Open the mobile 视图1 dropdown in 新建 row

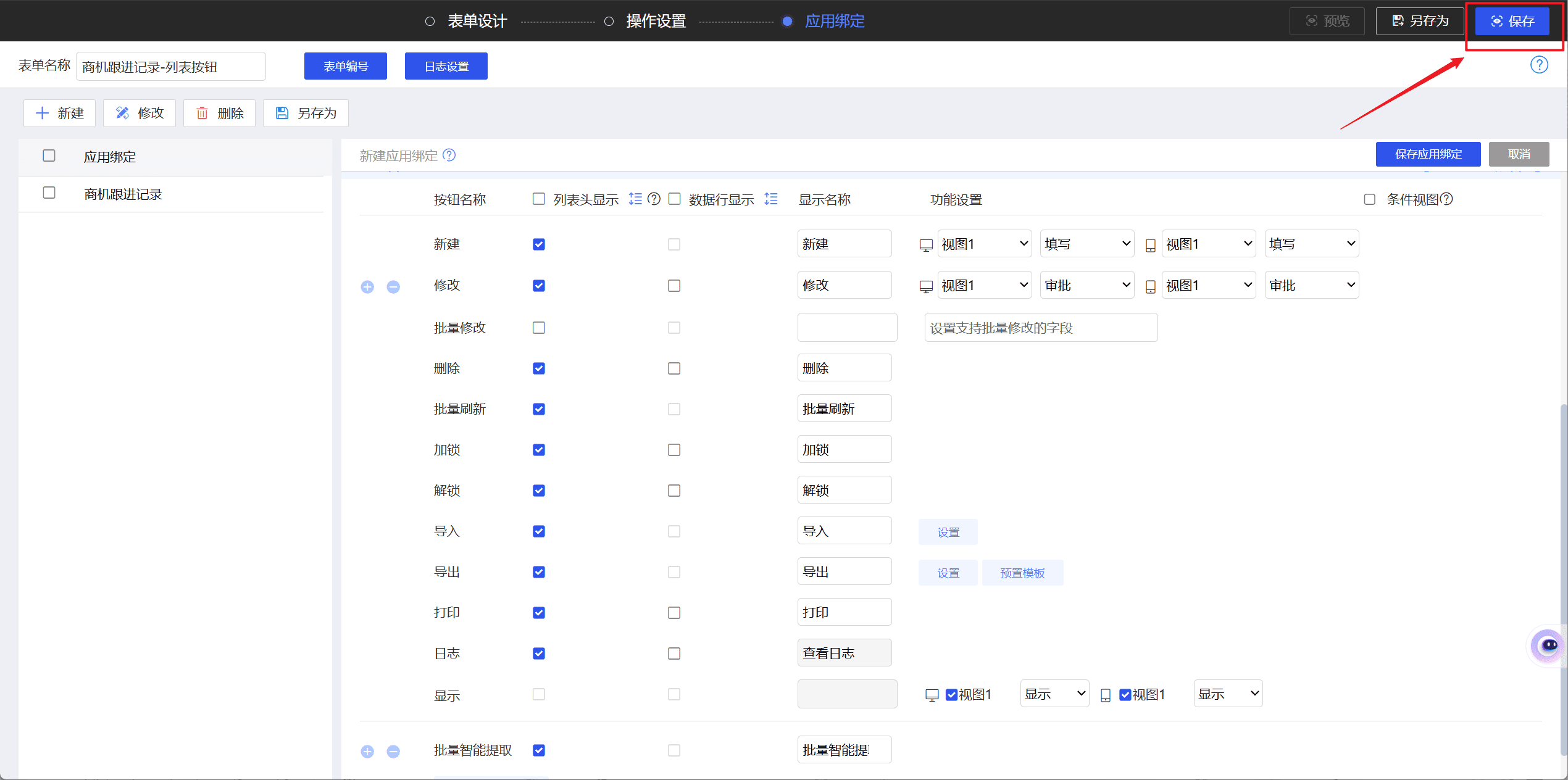pyautogui.click(x=1209, y=244)
